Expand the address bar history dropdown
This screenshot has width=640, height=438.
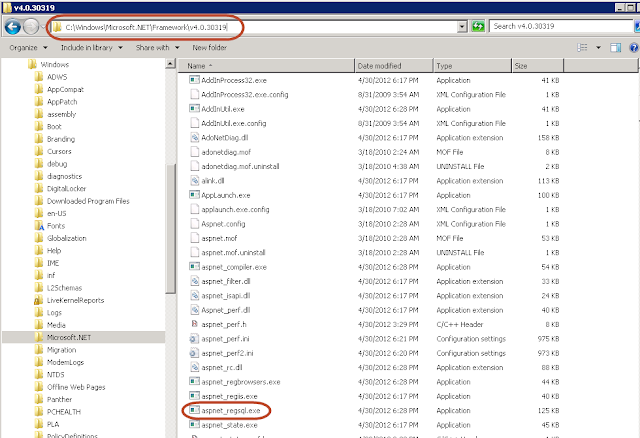[x=462, y=27]
